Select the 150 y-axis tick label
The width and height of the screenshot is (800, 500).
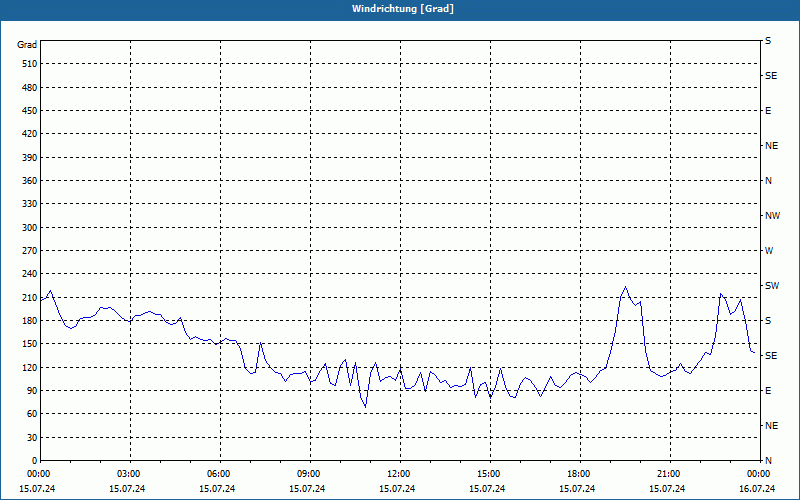[30, 344]
